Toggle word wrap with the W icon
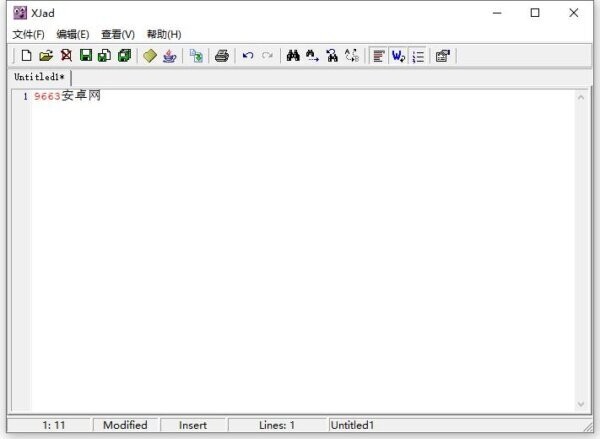The width and height of the screenshot is (600, 439). coord(398,56)
